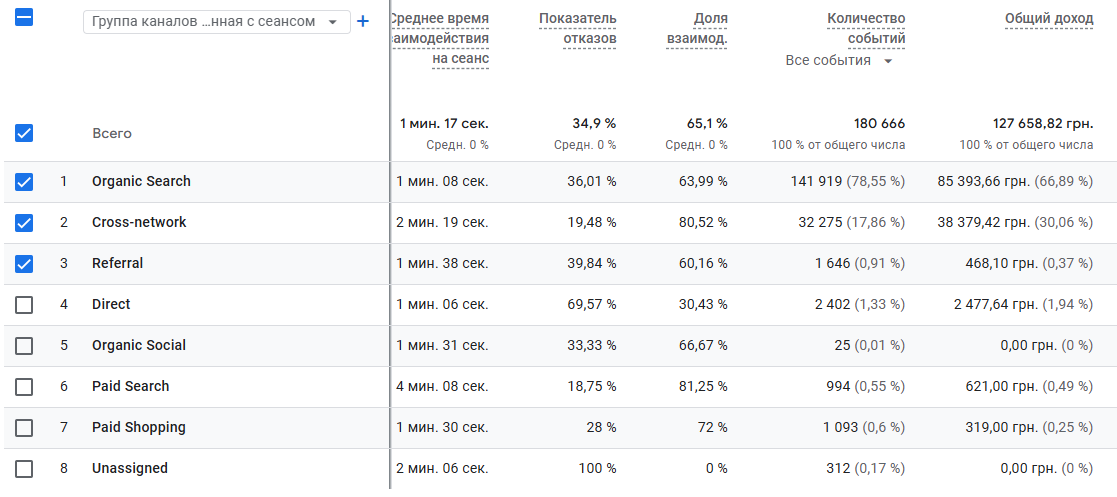Click the Organic Search channel name

tap(141, 182)
